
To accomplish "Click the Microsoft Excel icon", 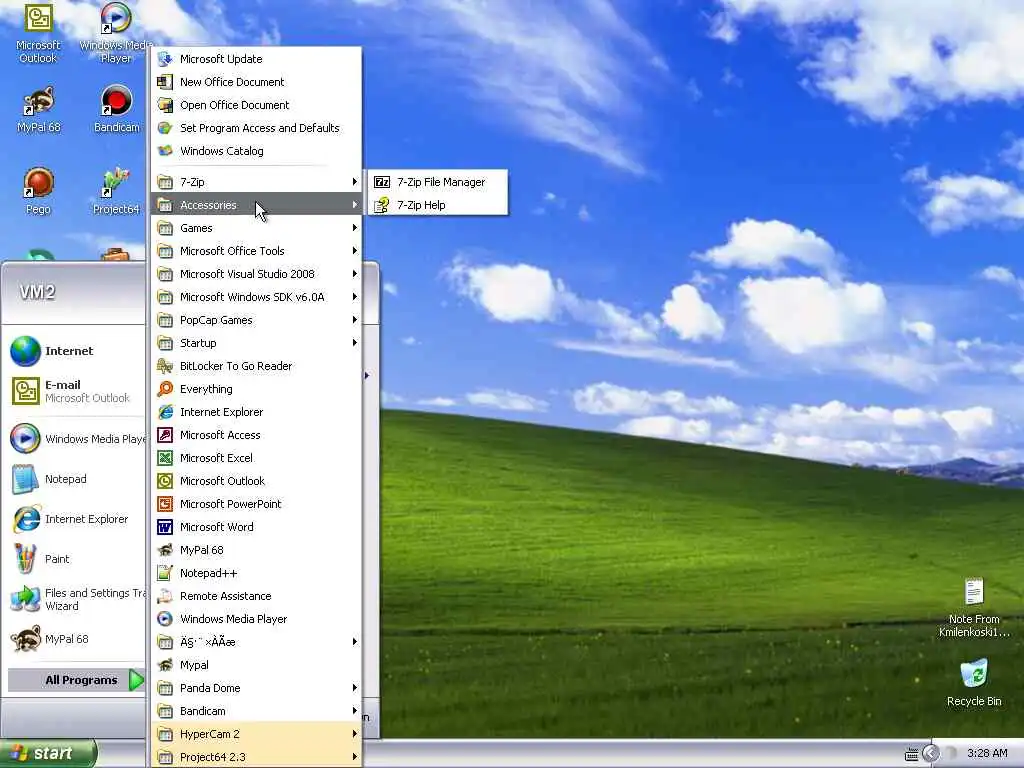I will pyautogui.click(x=165, y=458).
